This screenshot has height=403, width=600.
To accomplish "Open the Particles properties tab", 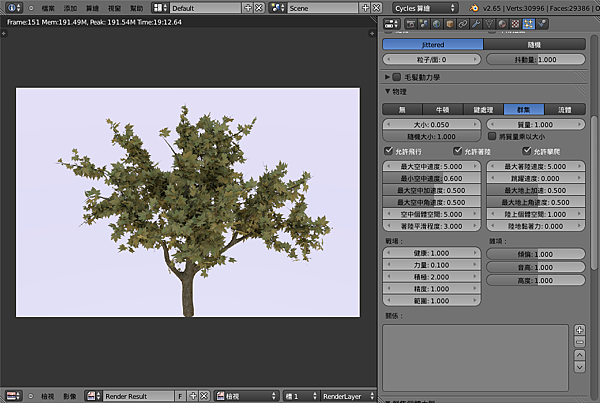I will pos(528,24).
